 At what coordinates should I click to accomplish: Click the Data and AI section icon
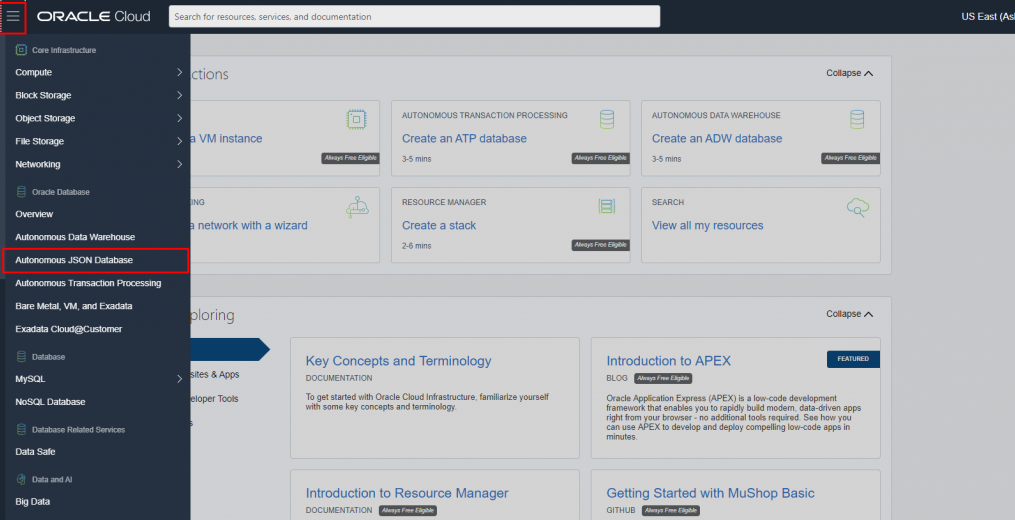pyautogui.click(x=21, y=479)
